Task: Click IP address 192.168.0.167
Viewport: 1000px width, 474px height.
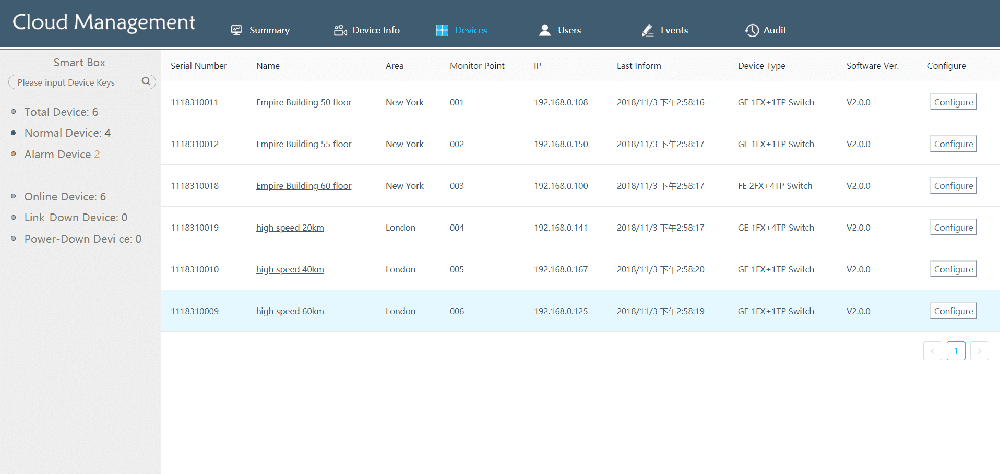Action: (x=561, y=269)
